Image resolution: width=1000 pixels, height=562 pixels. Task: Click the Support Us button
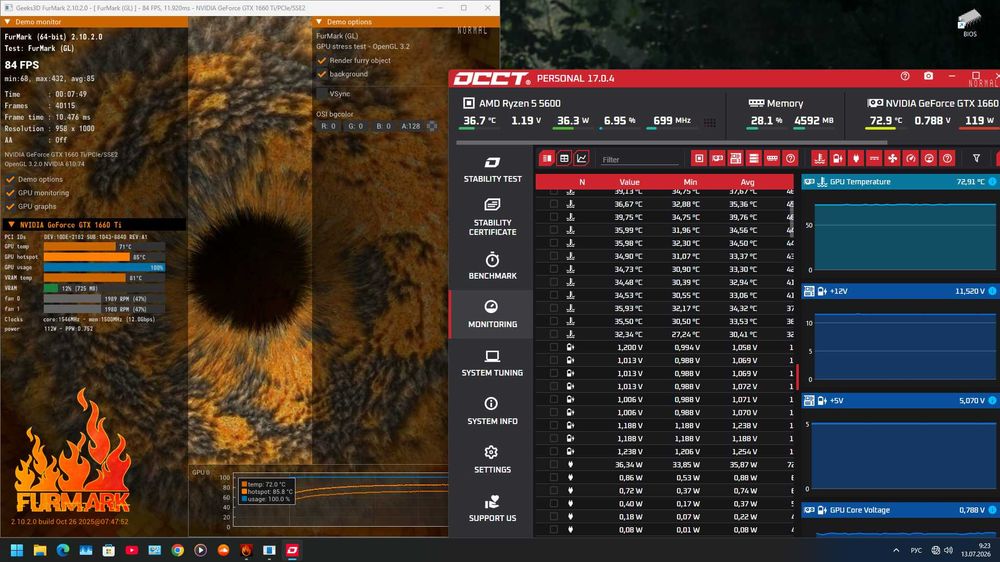click(x=492, y=508)
